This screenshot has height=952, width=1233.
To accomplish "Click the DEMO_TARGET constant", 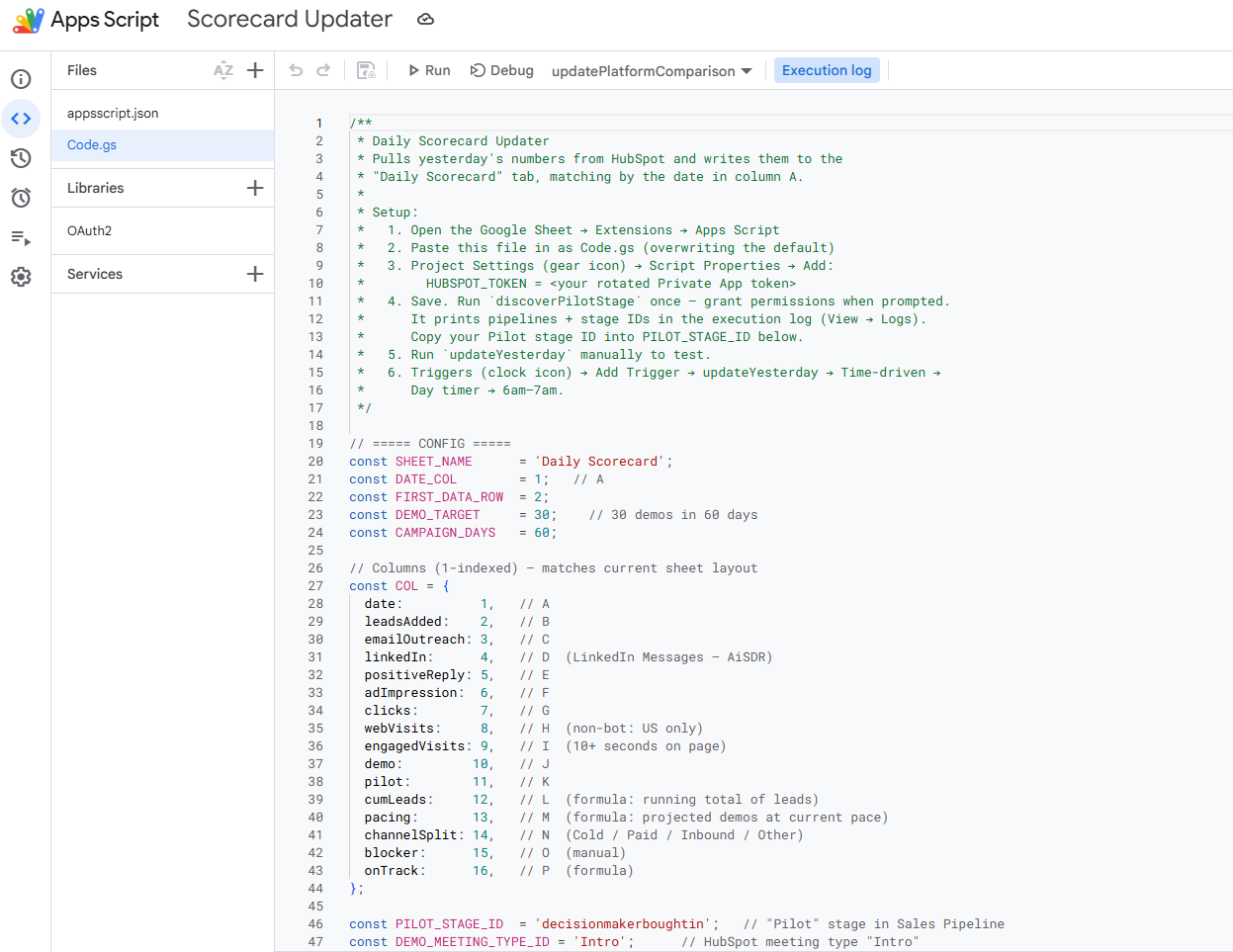I will 438,515.
